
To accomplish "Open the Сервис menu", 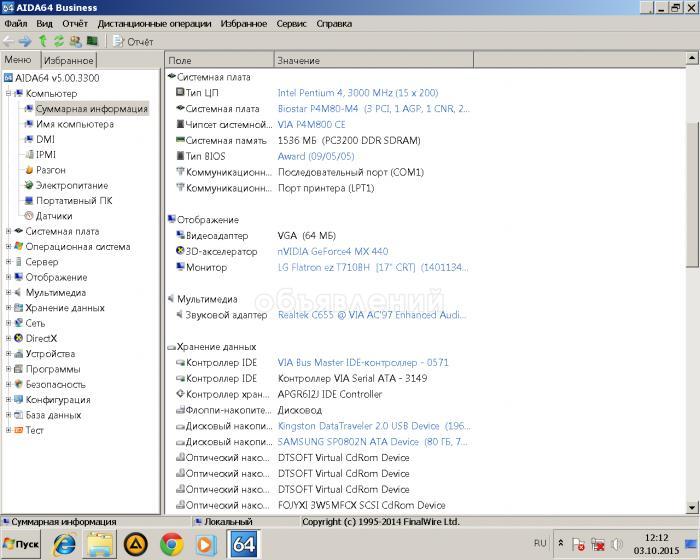I will point(291,23).
